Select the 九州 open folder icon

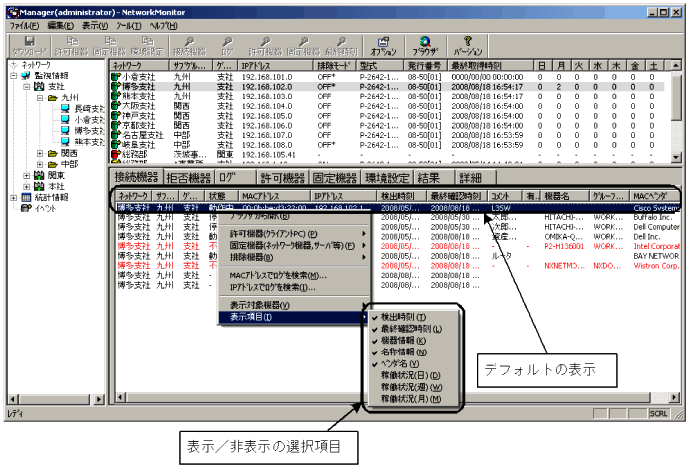[x=53, y=97]
